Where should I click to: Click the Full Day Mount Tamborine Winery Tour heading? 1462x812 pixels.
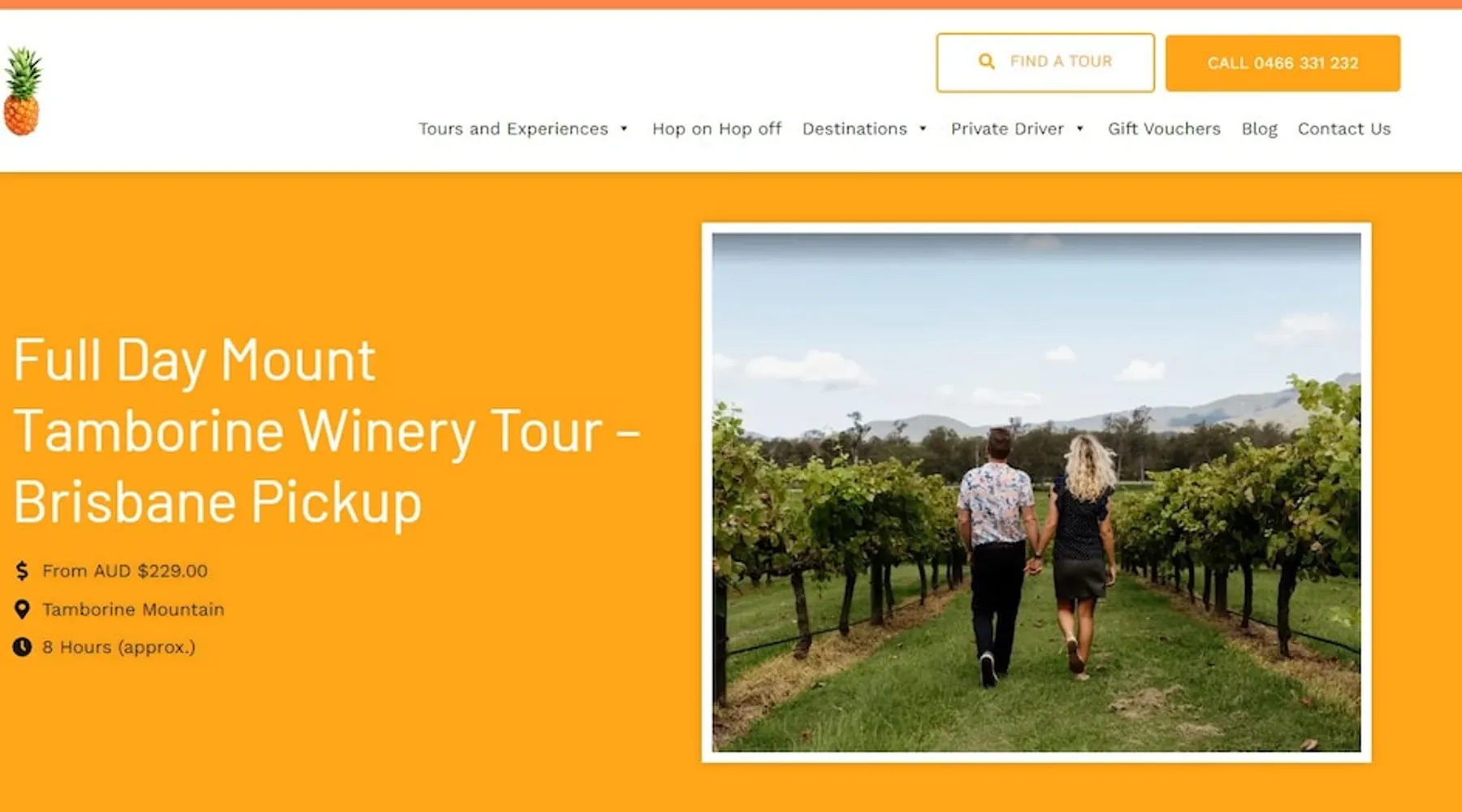click(x=327, y=430)
